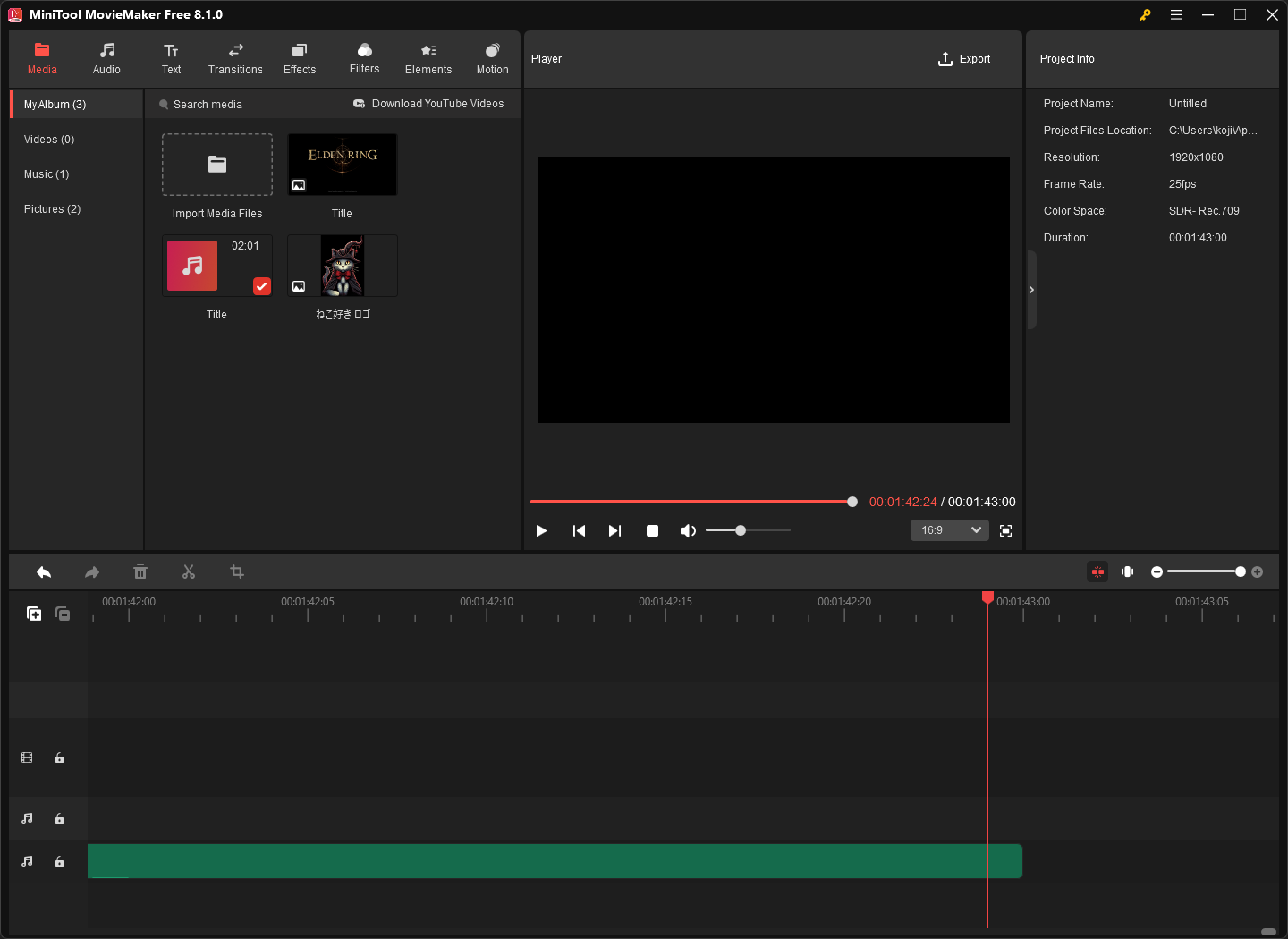Select Music (1) category
Screen dimensions: 1288x939
coord(77,174)
